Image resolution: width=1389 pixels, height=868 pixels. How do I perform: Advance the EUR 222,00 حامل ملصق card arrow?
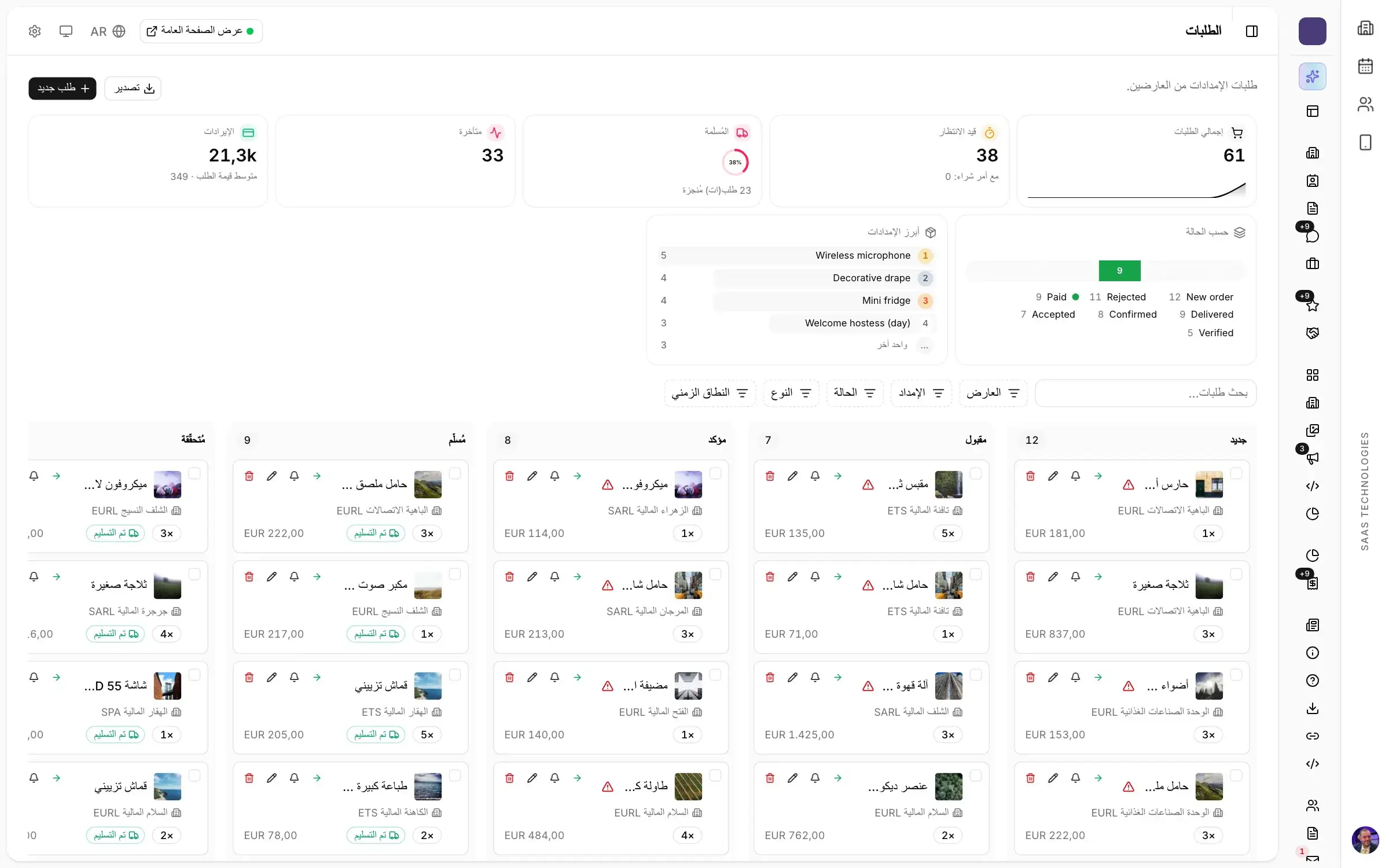317,476
